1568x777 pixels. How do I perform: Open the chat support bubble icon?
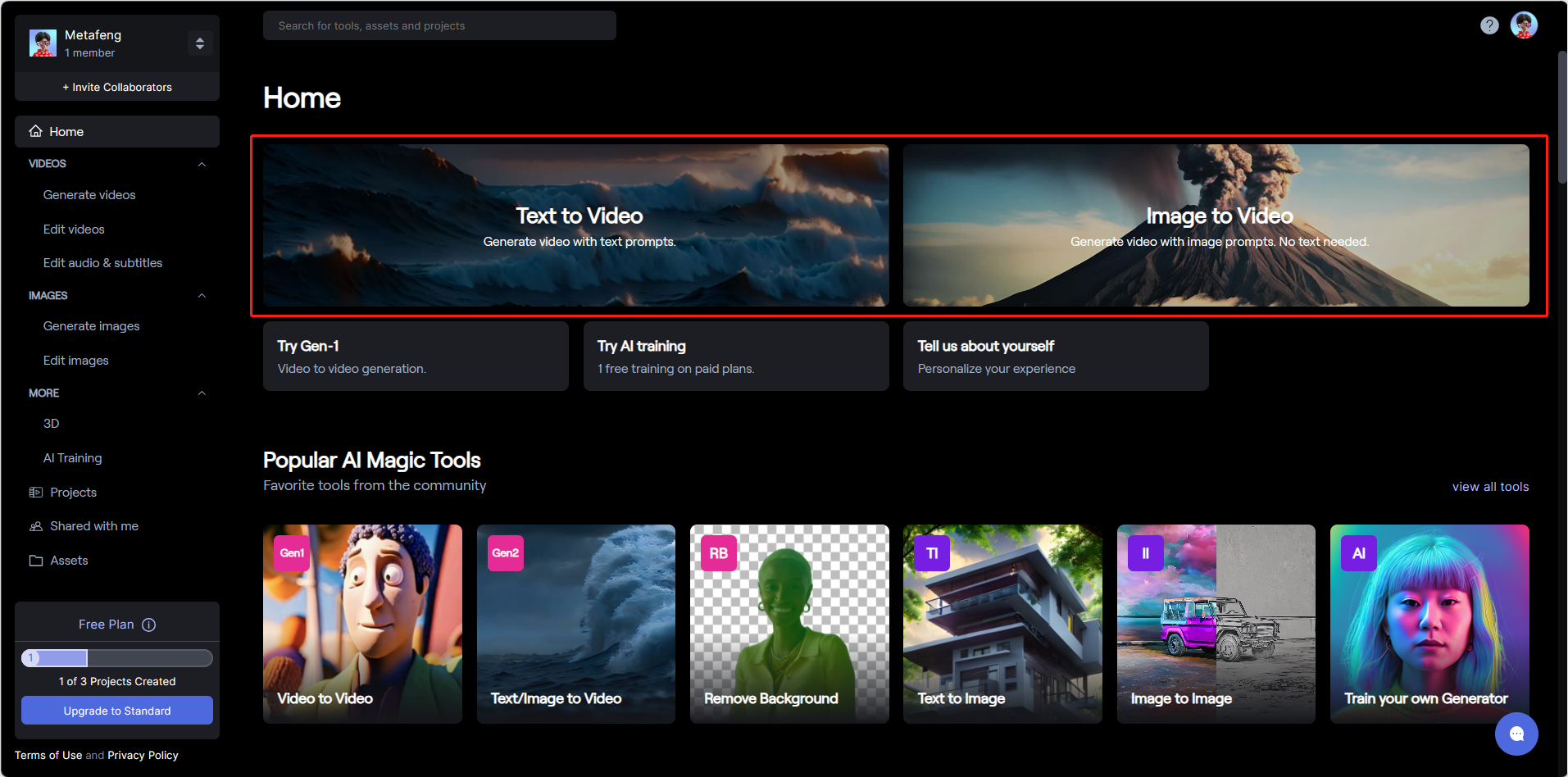click(1516, 734)
